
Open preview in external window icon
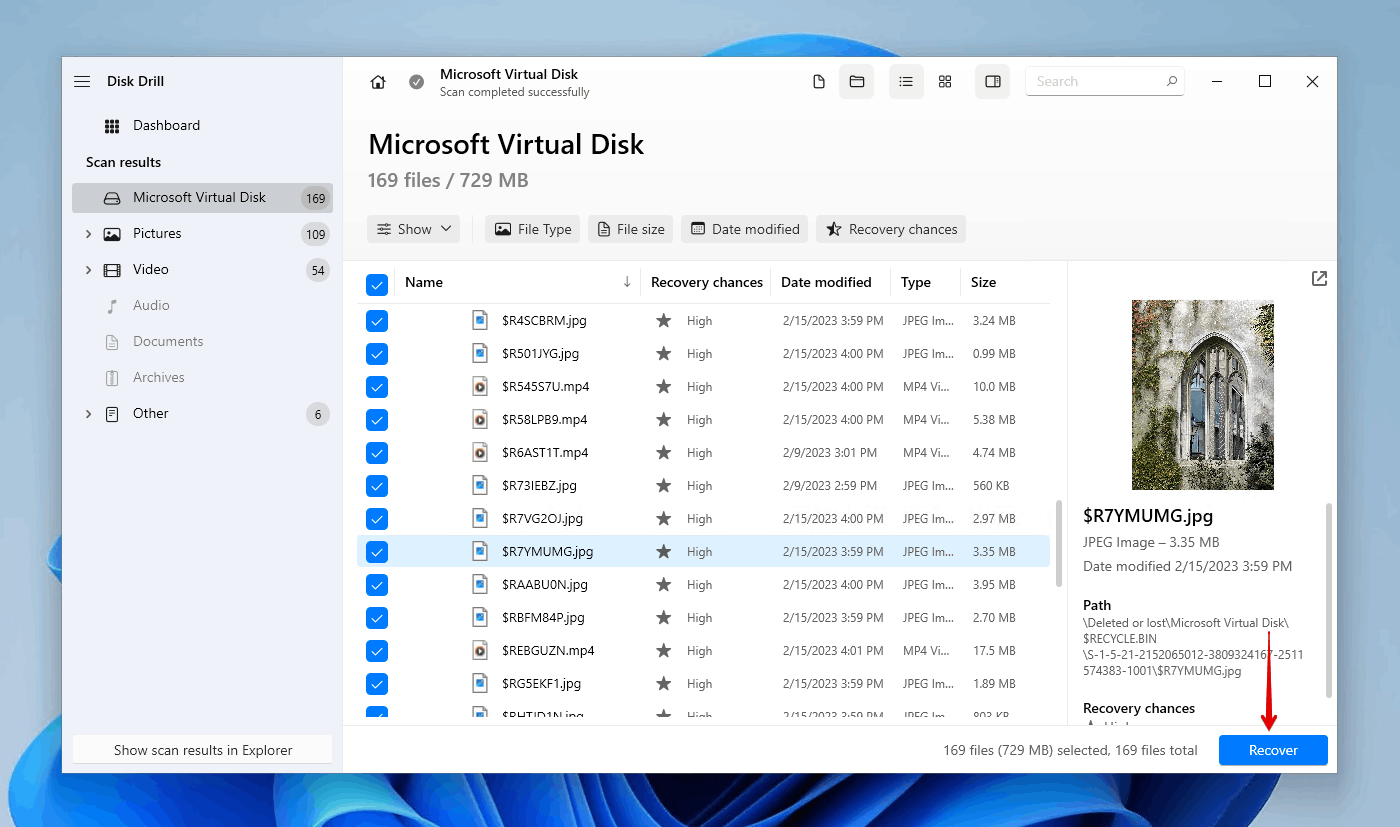[x=1319, y=279]
